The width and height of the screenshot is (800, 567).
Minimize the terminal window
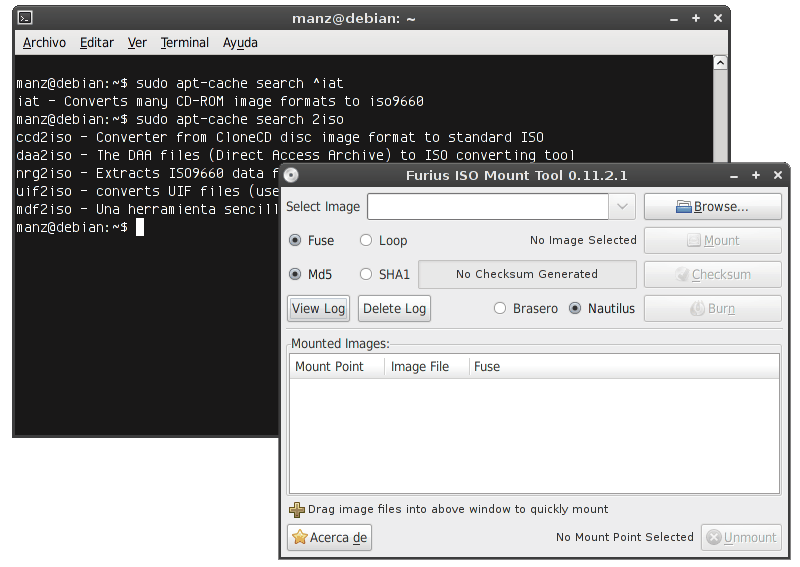click(674, 19)
